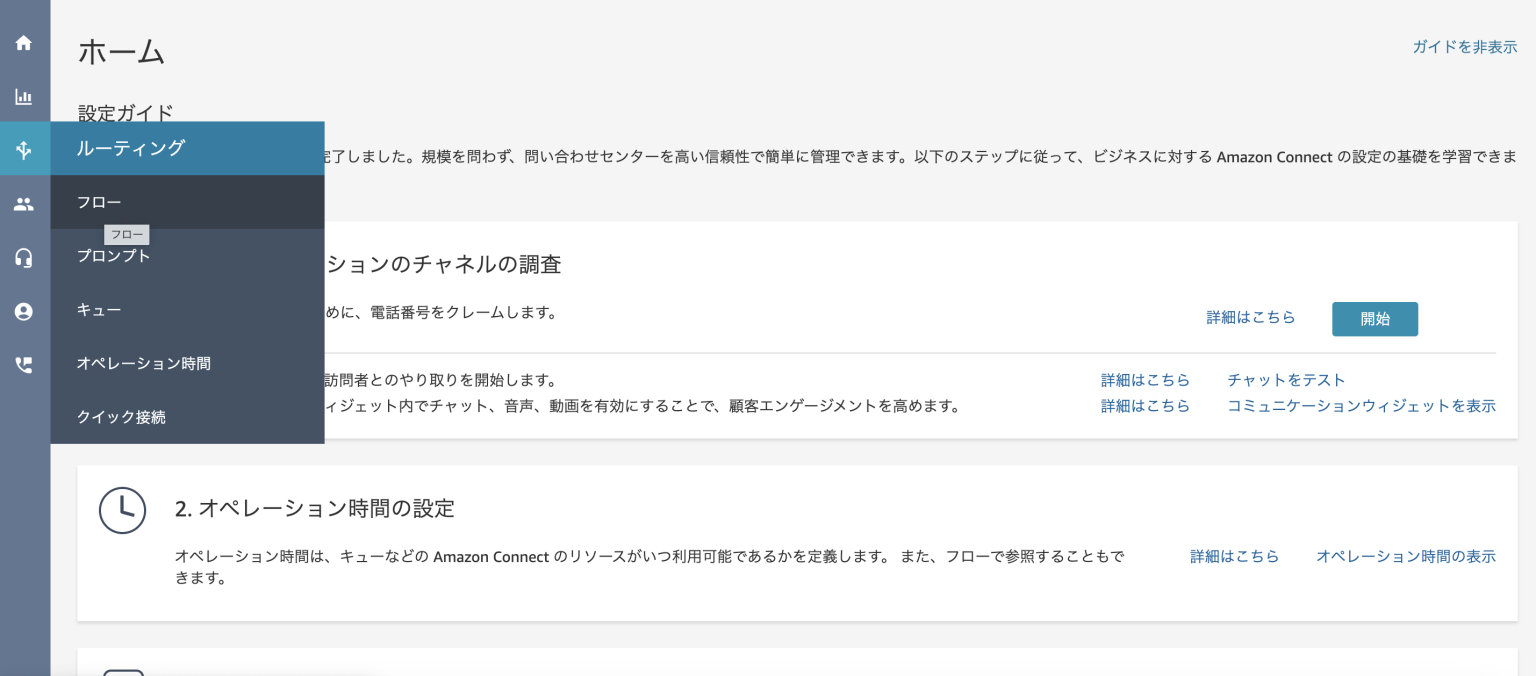
Task: Select クイック接続 from the routing menu
Action: point(122,417)
